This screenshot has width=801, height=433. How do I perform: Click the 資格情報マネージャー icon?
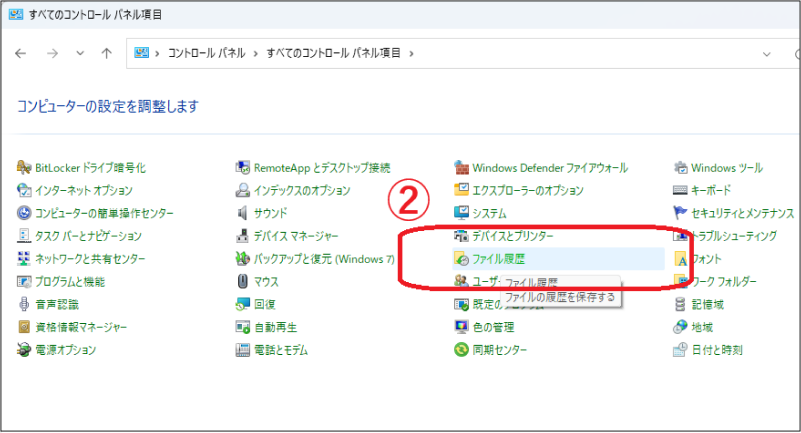click(x=24, y=327)
